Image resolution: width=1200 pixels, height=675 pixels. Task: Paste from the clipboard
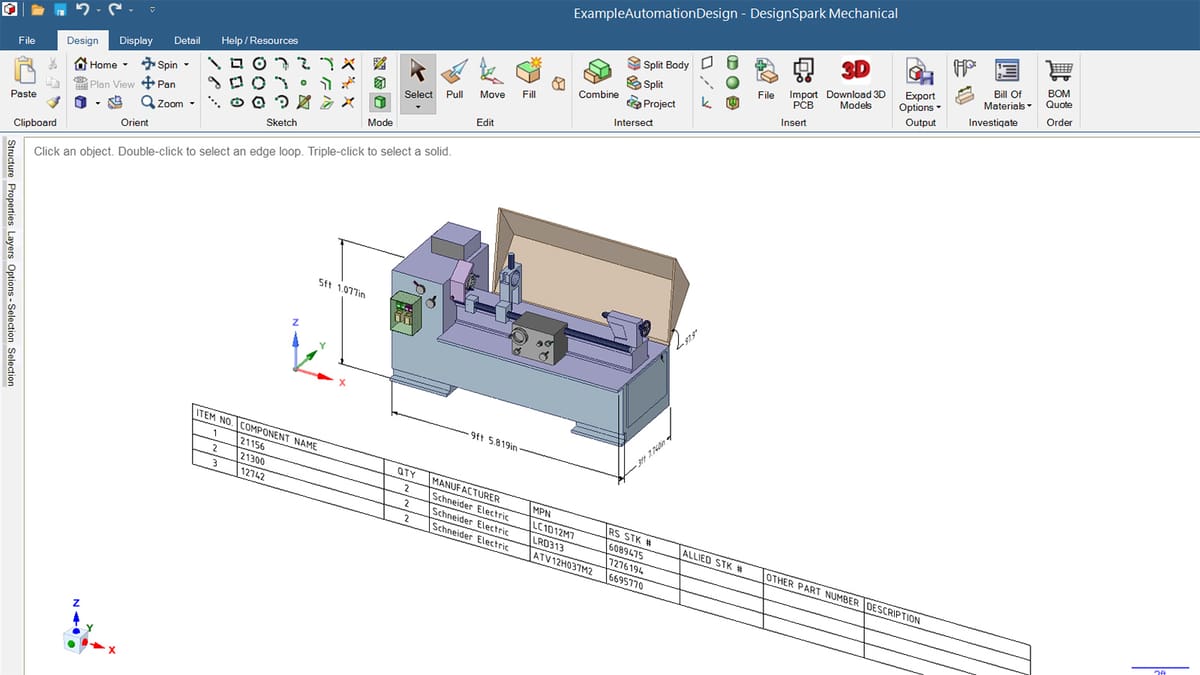click(23, 78)
